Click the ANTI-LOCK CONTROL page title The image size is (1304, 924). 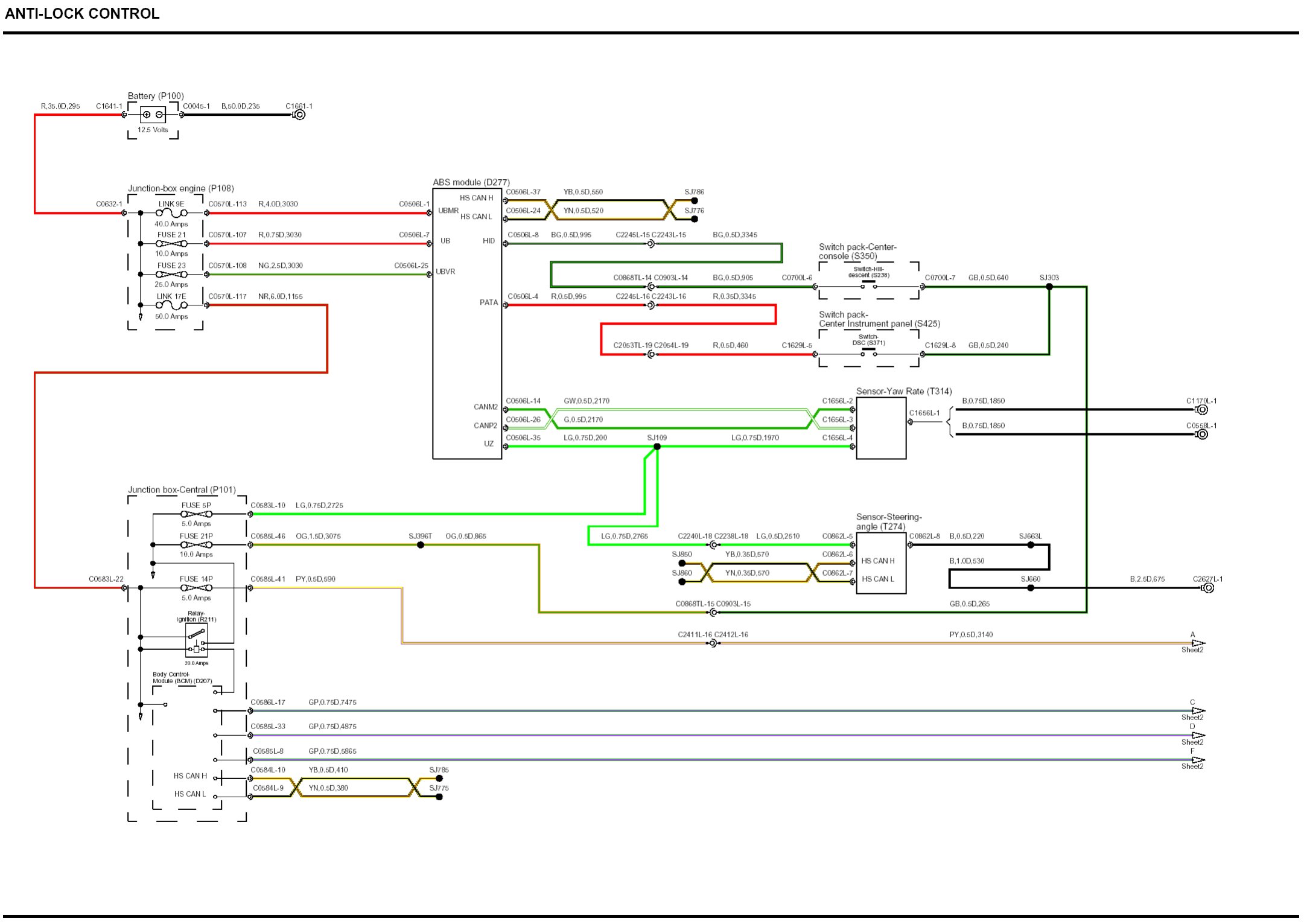[82, 13]
